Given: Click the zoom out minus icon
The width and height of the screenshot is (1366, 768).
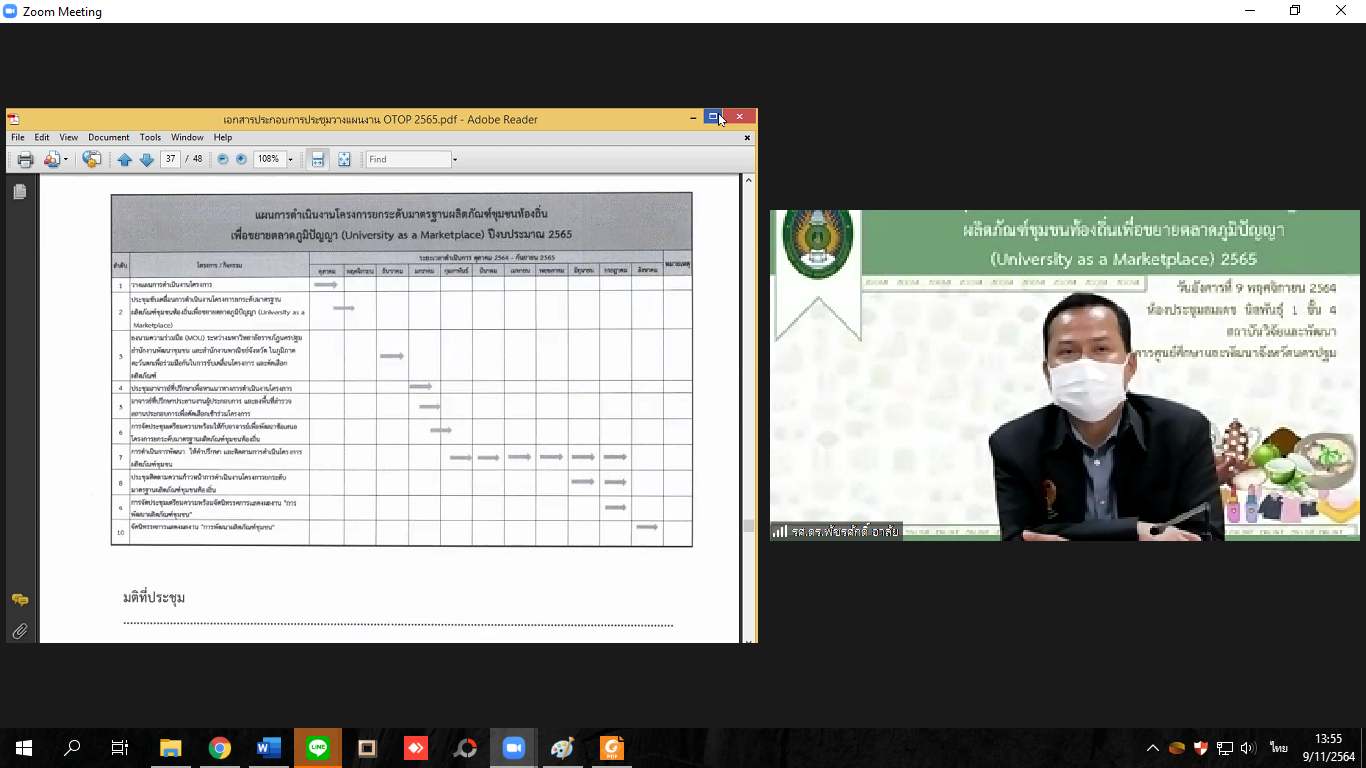Looking at the screenshot, I should [x=223, y=160].
